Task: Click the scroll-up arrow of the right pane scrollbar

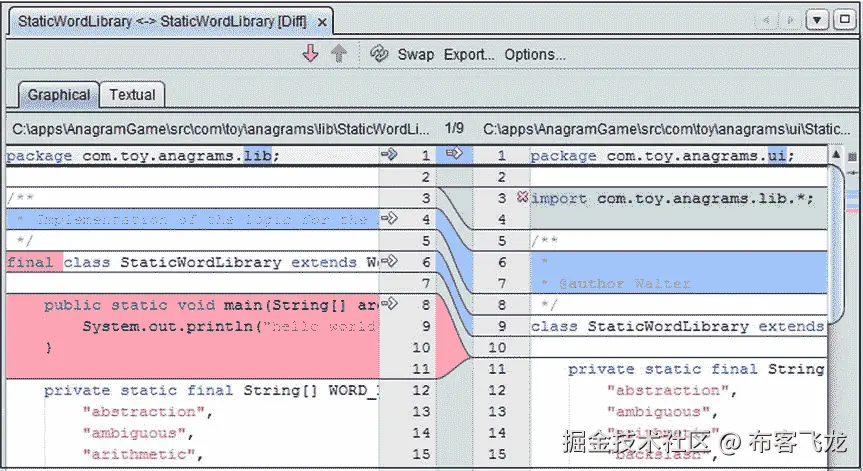Action: (836, 155)
